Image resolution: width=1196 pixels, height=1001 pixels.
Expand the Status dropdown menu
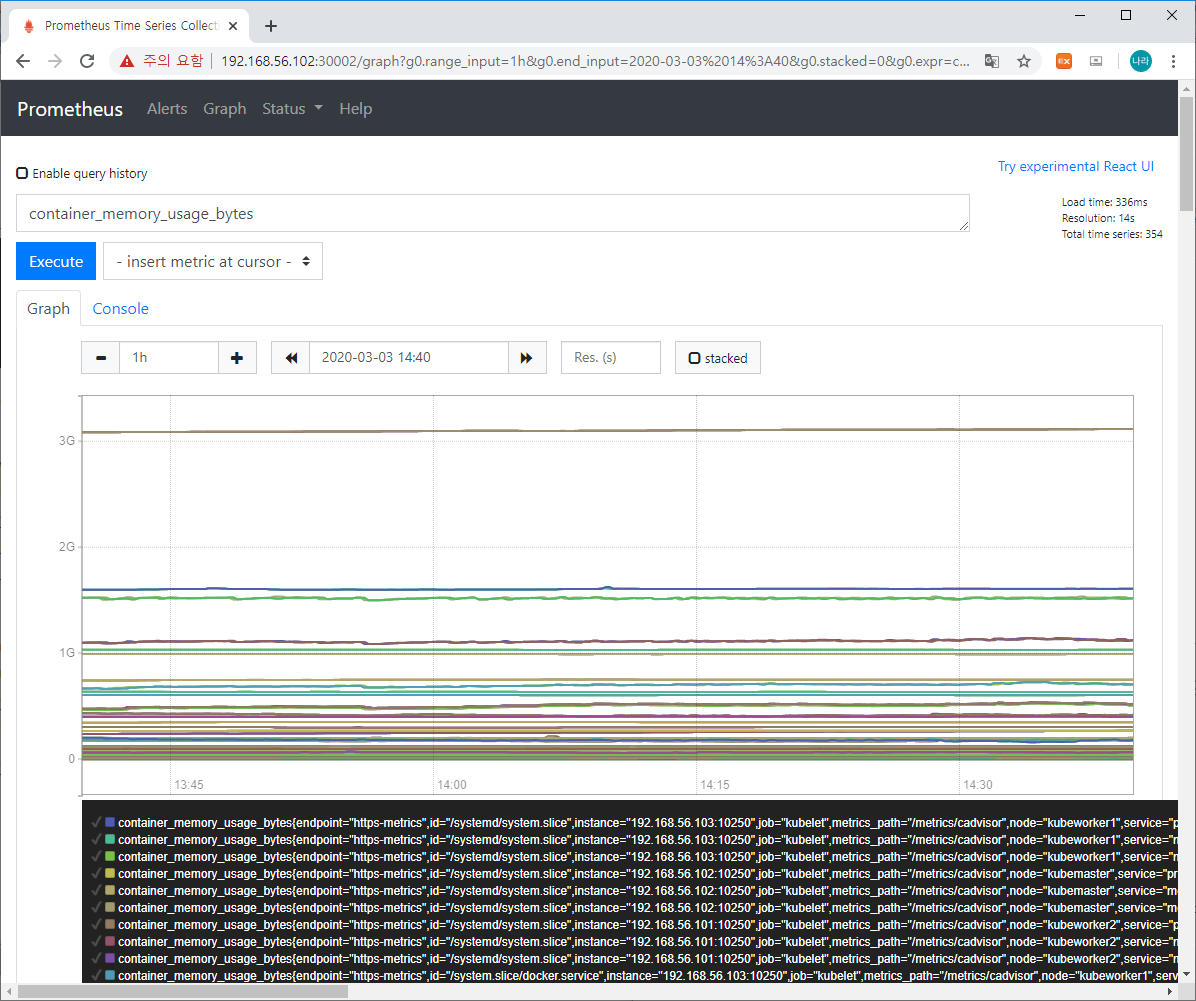(x=292, y=108)
